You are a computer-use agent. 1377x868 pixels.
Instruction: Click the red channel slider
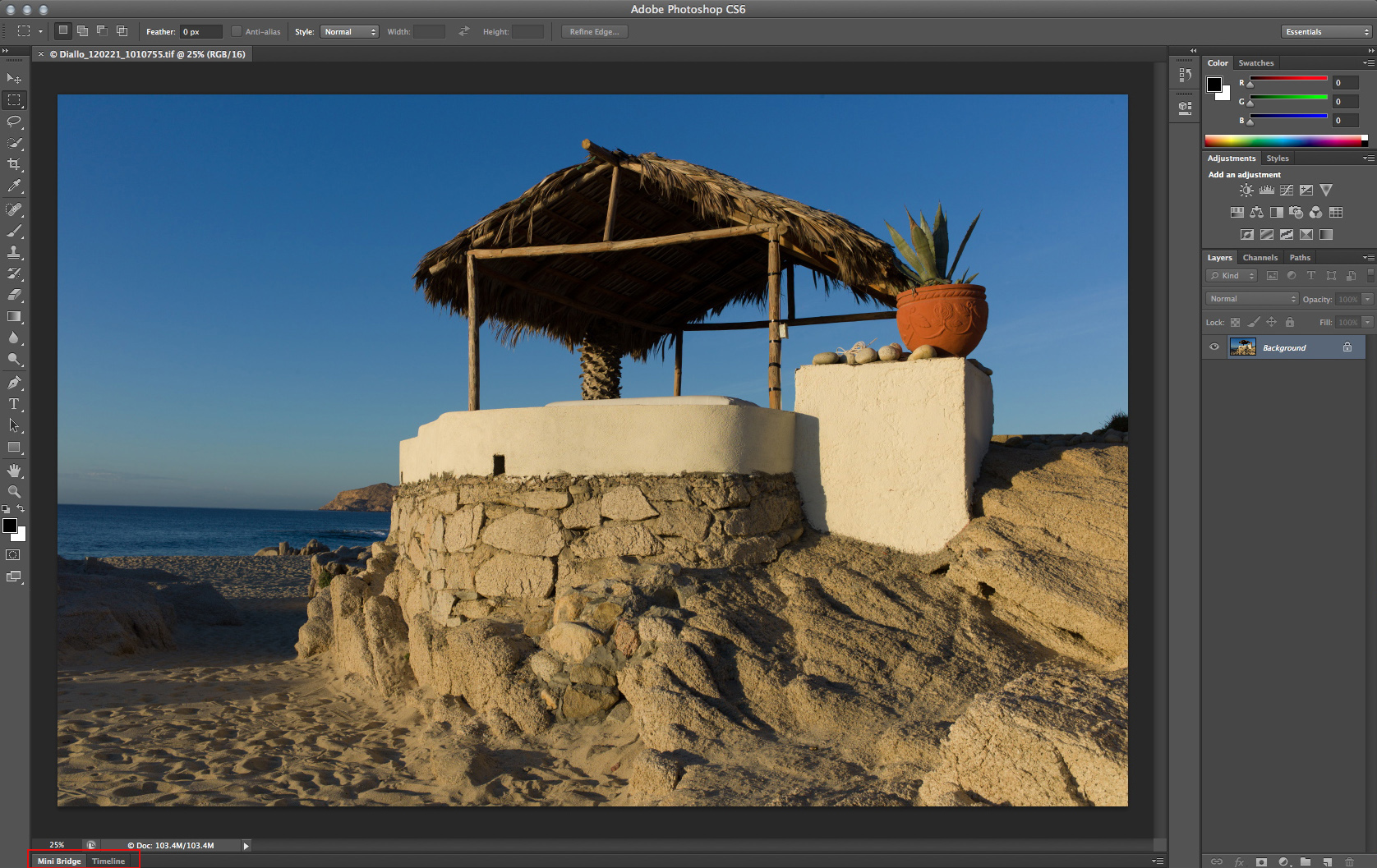pos(1288,80)
